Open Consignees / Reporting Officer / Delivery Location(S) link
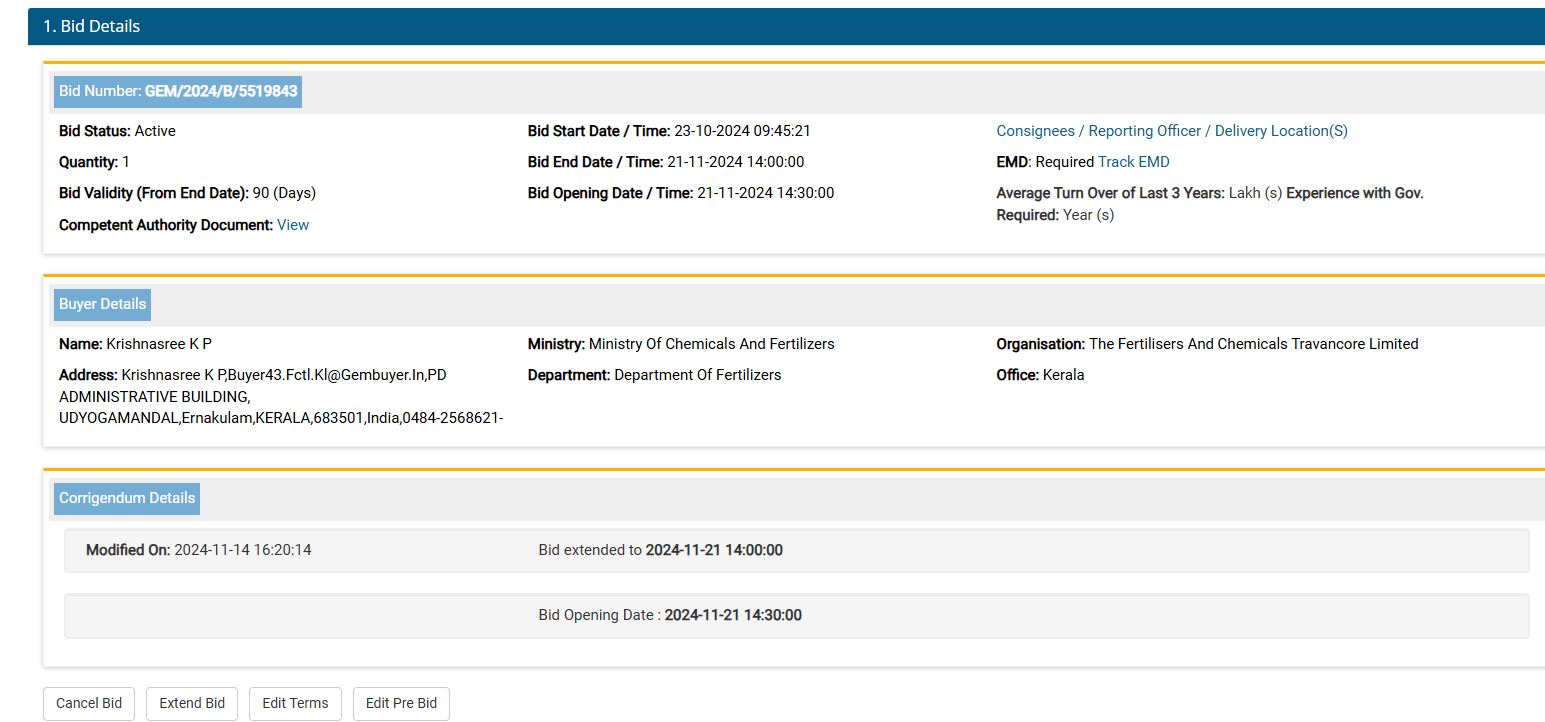Image resolution: width=1545 pixels, height=722 pixels. 1172,131
